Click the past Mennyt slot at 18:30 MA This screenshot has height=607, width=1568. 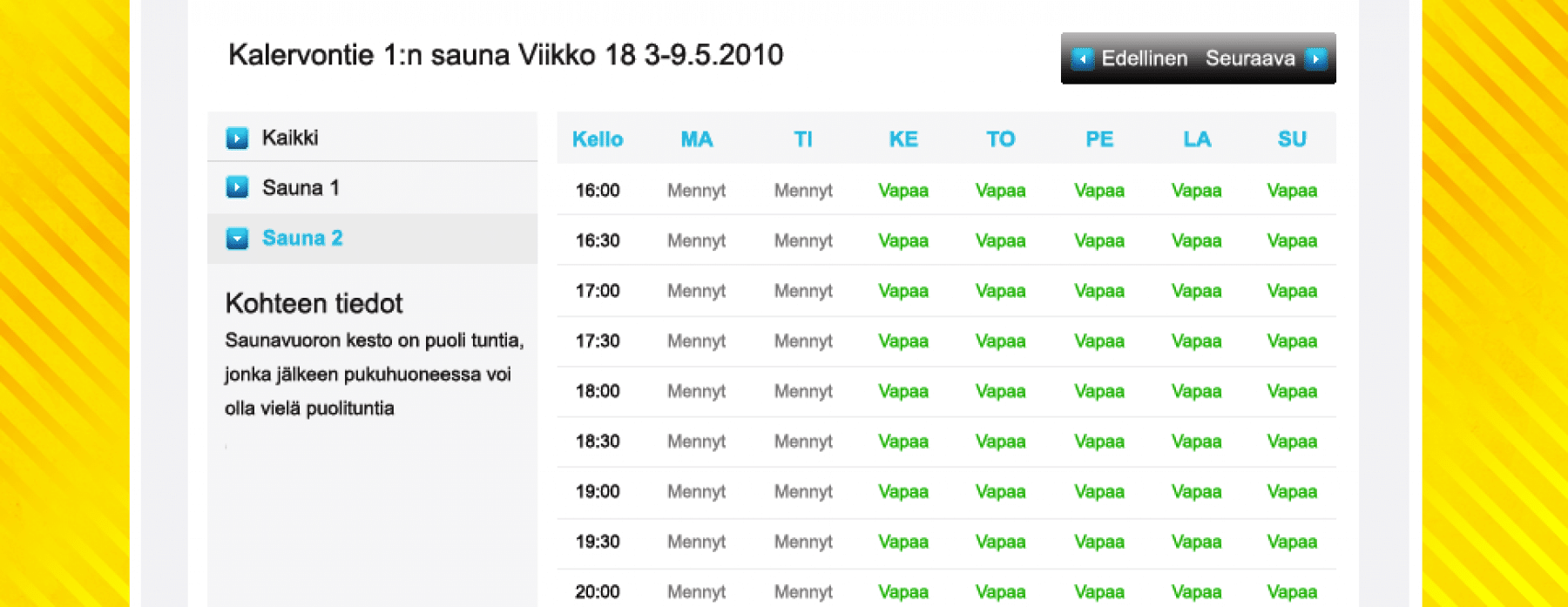(696, 442)
